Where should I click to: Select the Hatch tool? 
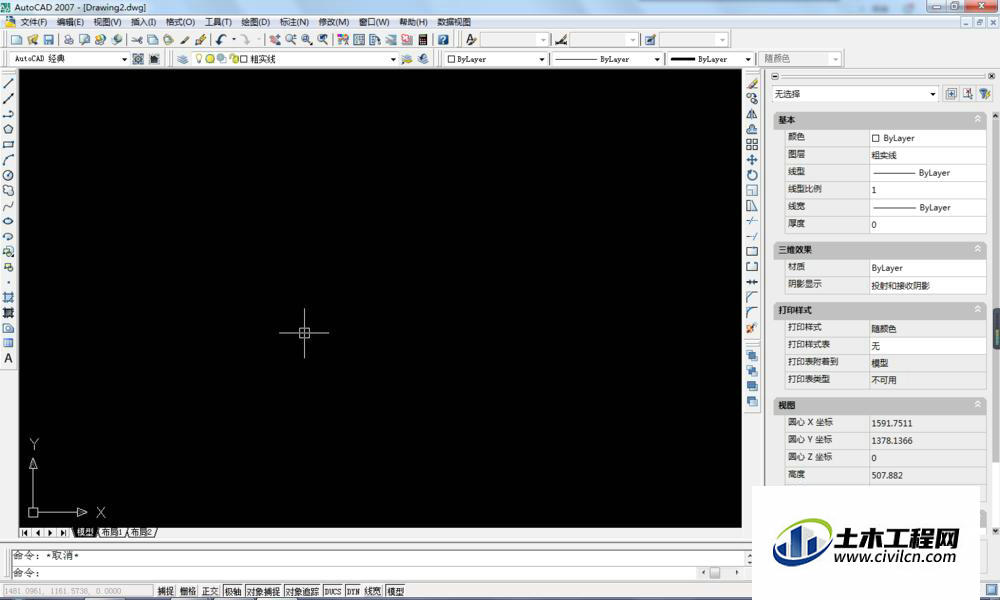8,297
